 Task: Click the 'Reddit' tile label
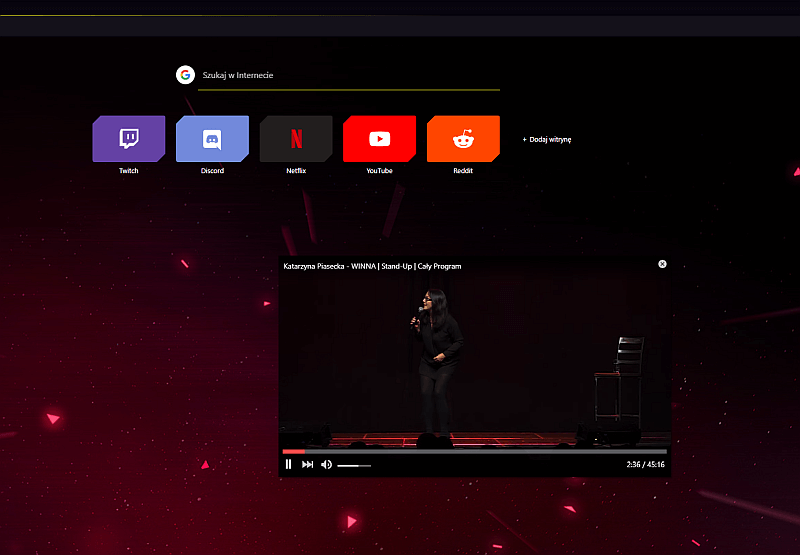[x=463, y=171]
